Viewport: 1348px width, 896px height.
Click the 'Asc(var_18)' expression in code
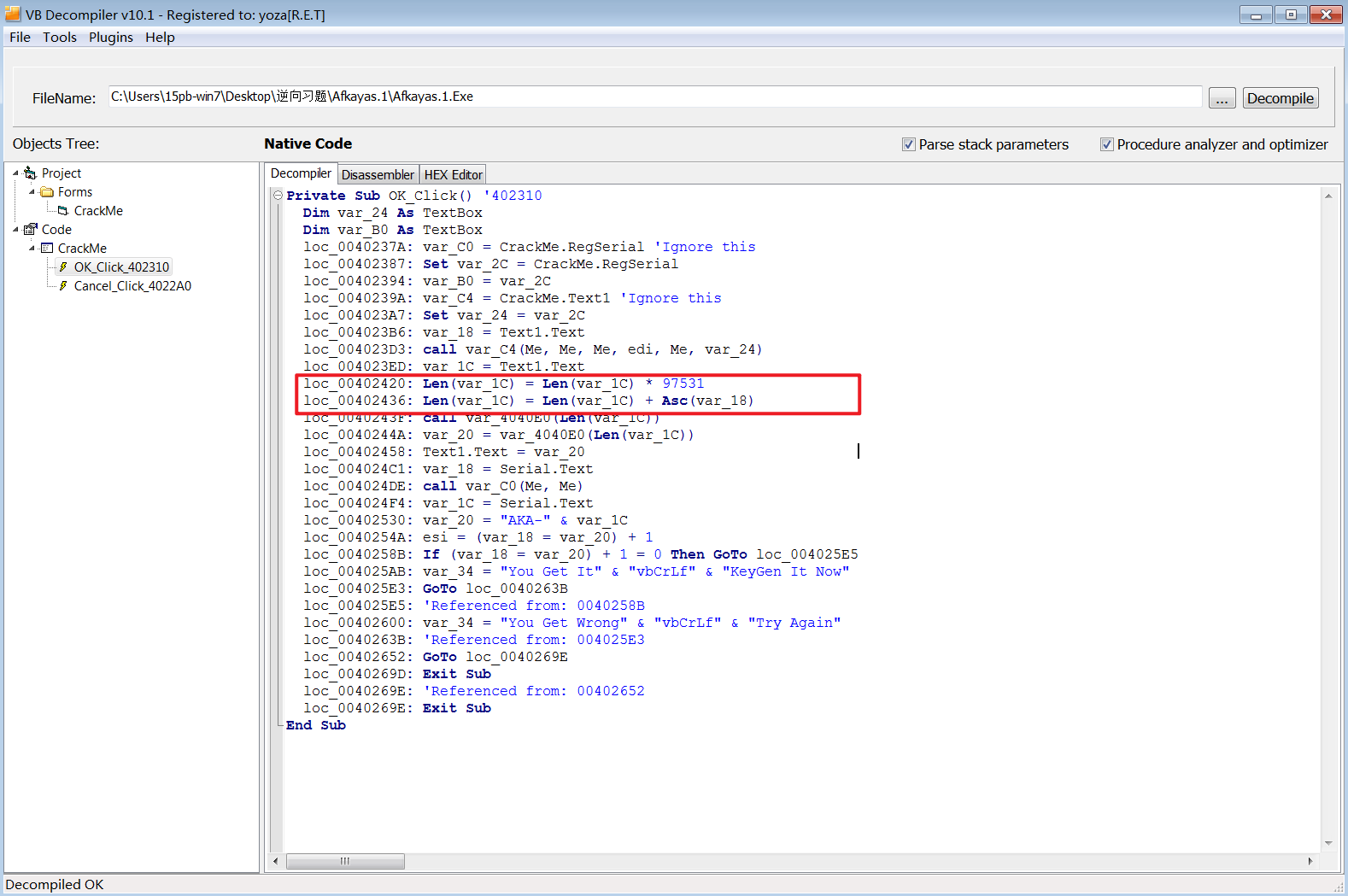[708, 401]
